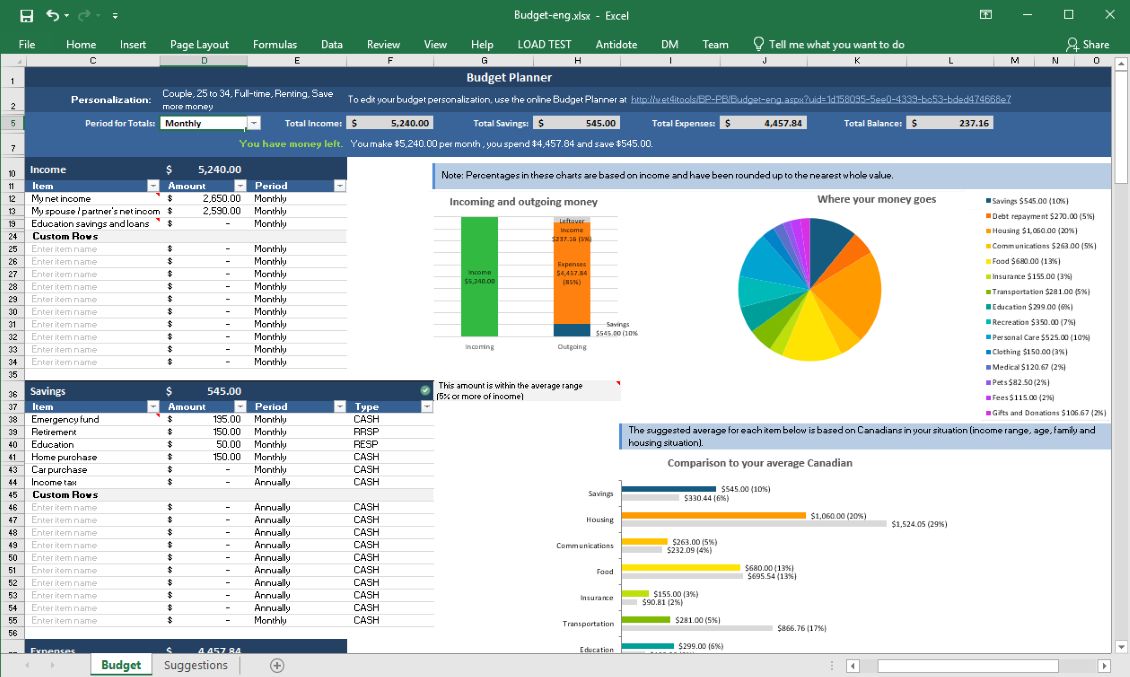Viewport: 1130px width, 677px height.
Task: Open the Page Layout tab
Action: [199, 44]
